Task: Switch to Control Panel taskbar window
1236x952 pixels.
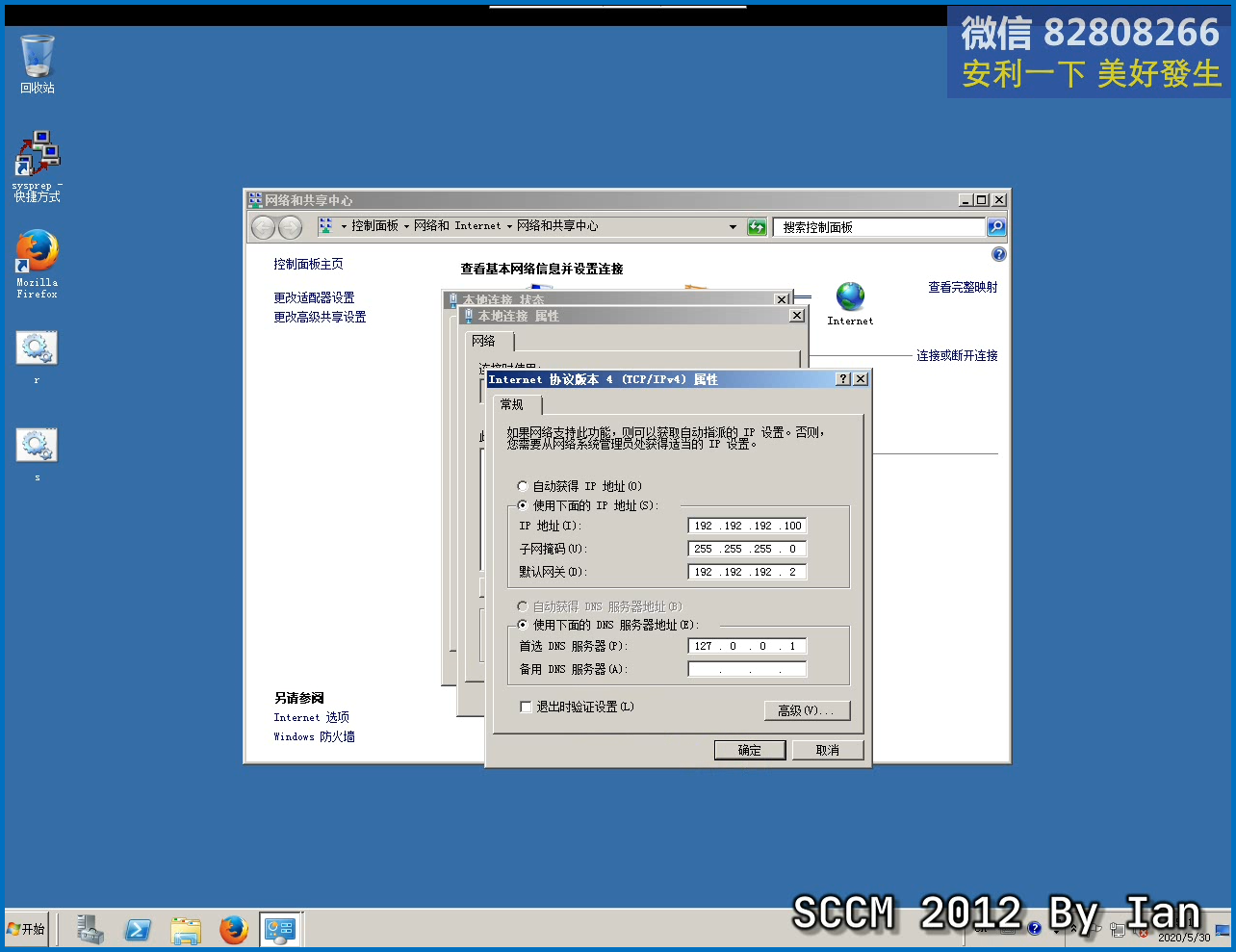Action: click(x=280, y=929)
